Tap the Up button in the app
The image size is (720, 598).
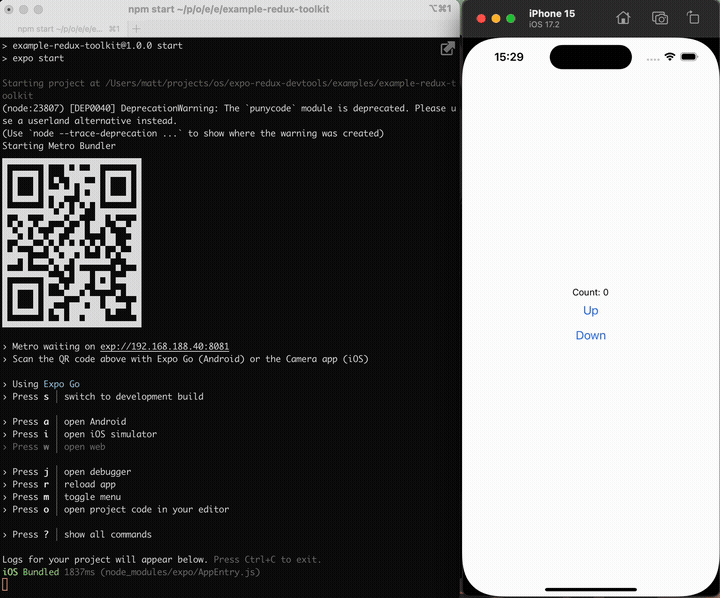coord(591,311)
